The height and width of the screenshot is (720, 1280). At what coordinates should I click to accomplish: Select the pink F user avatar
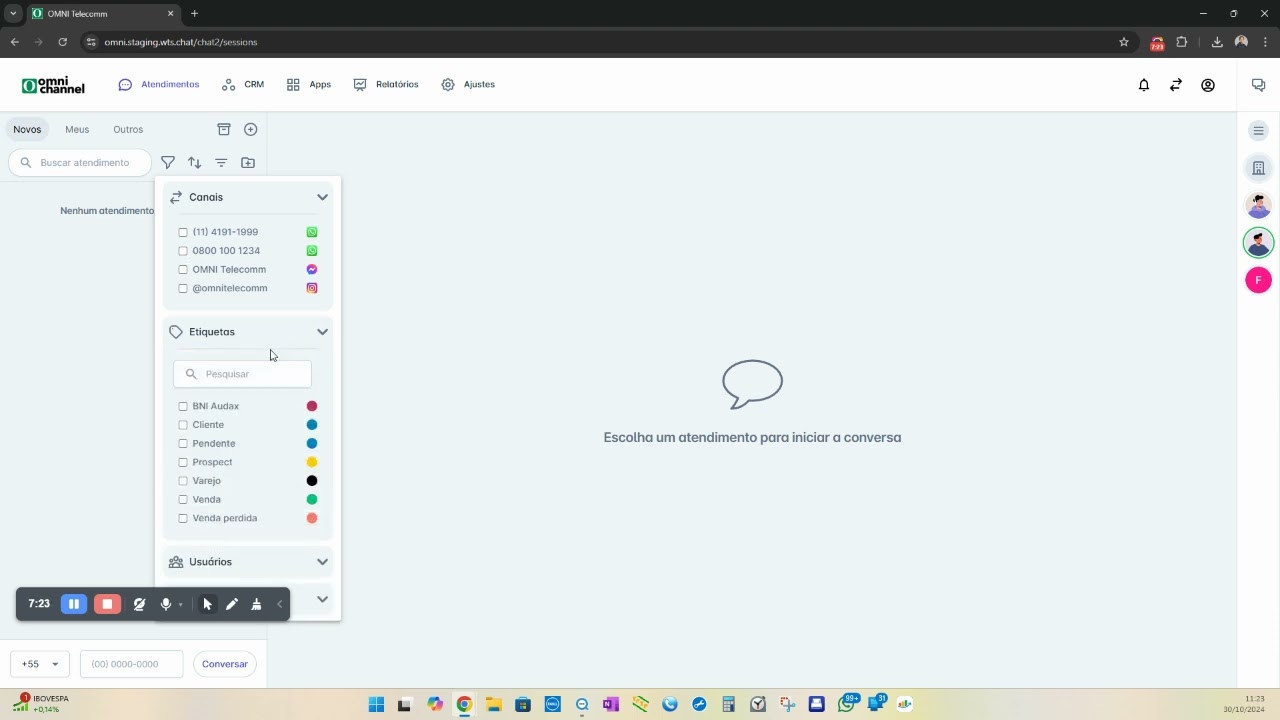tap(1259, 280)
